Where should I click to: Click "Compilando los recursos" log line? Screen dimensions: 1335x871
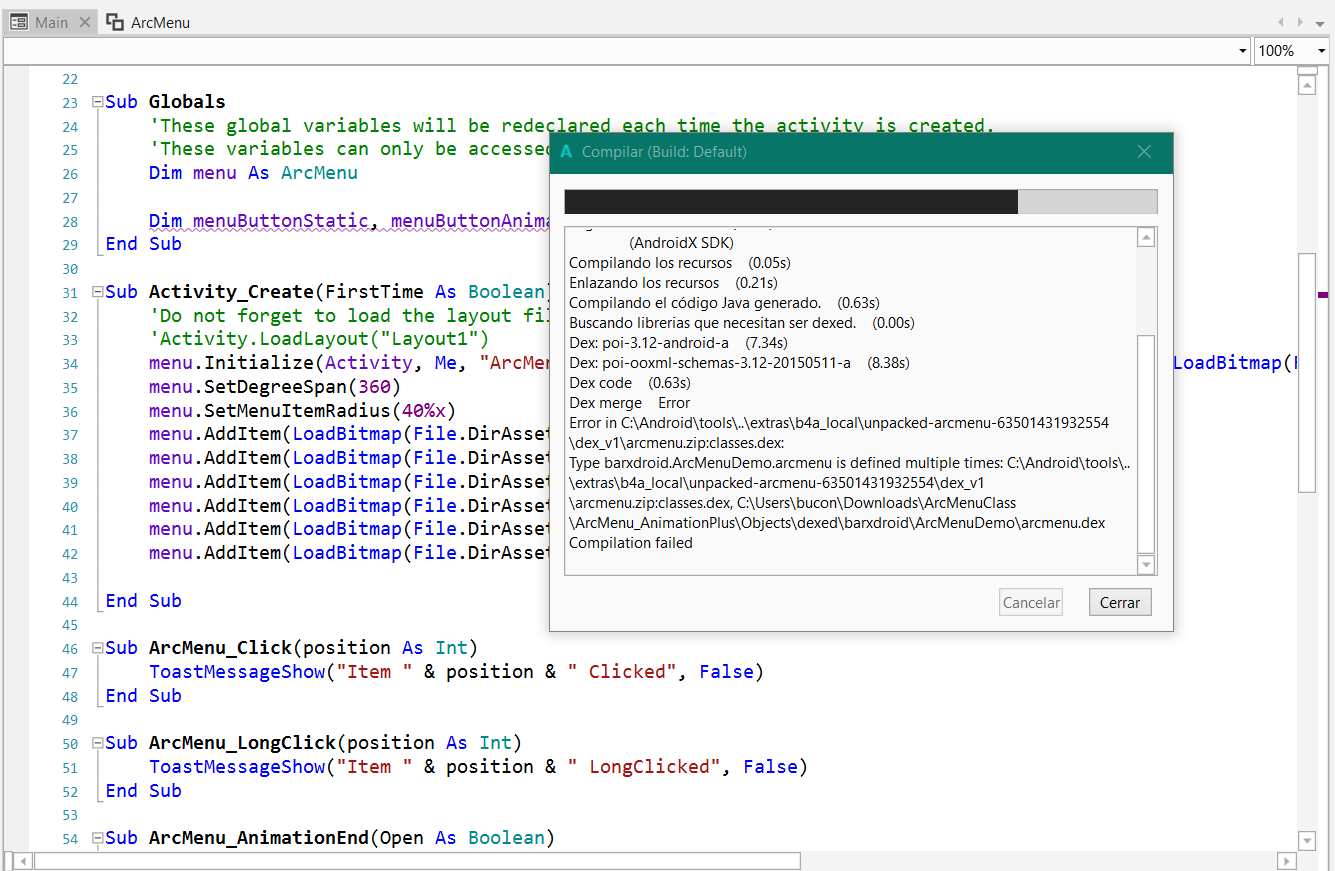680,263
